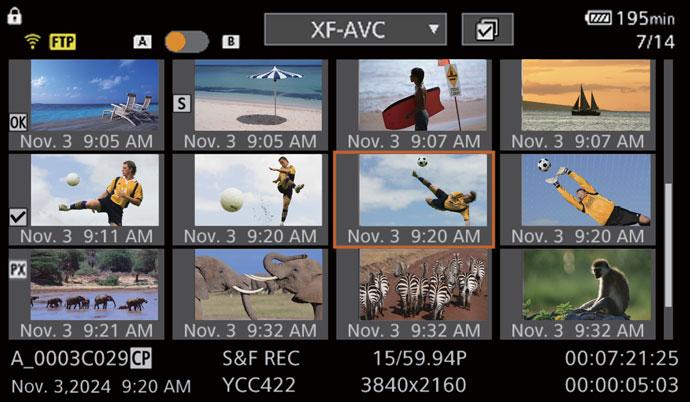Click the battery level icon
The width and height of the screenshot is (690, 402).
point(600,18)
